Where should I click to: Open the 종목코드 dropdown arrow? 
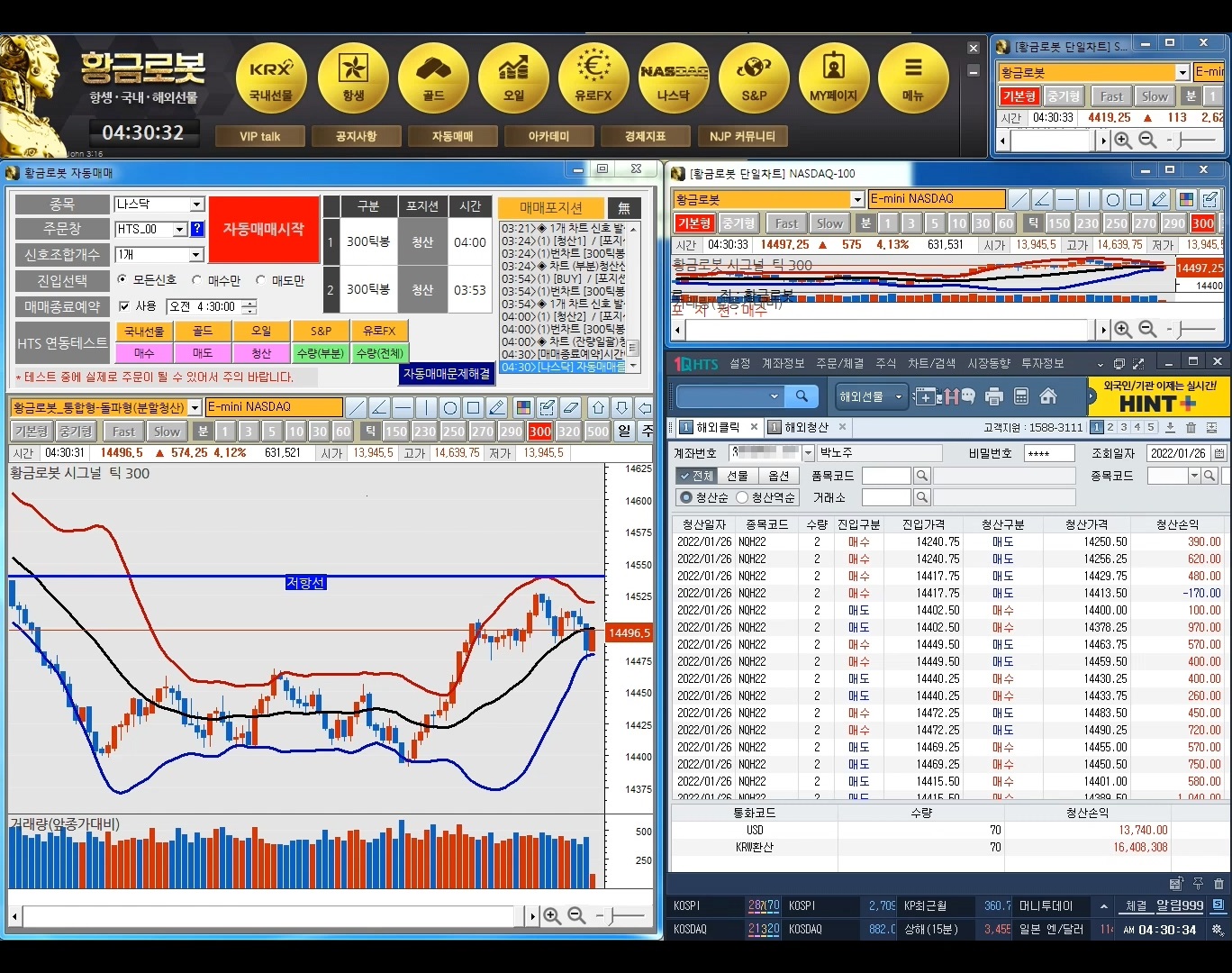(1194, 476)
